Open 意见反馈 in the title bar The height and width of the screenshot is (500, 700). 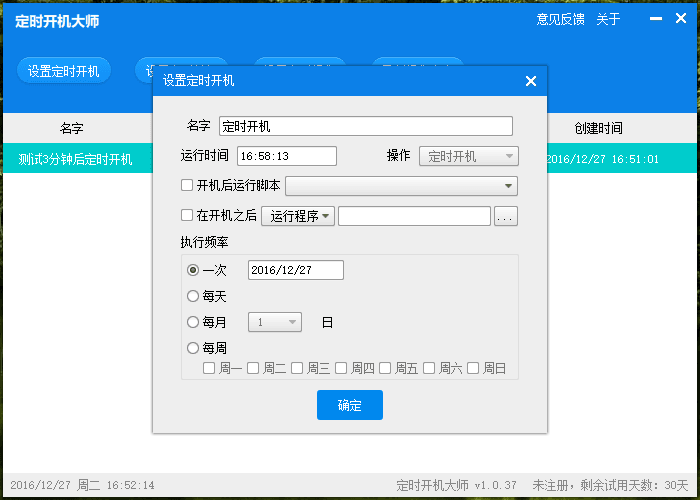[558, 20]
